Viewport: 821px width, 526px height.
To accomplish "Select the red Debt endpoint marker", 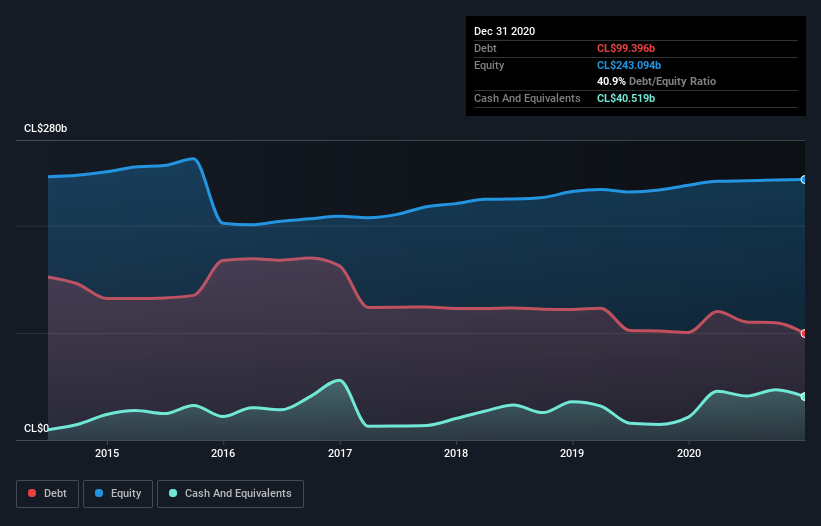I will coord(804,333).
